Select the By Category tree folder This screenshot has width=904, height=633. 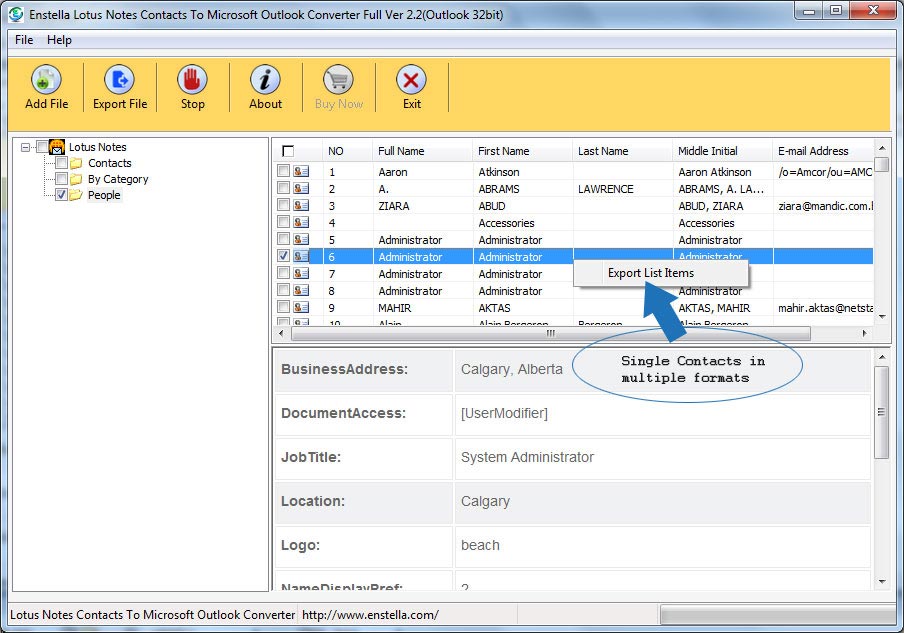point(117,179)
